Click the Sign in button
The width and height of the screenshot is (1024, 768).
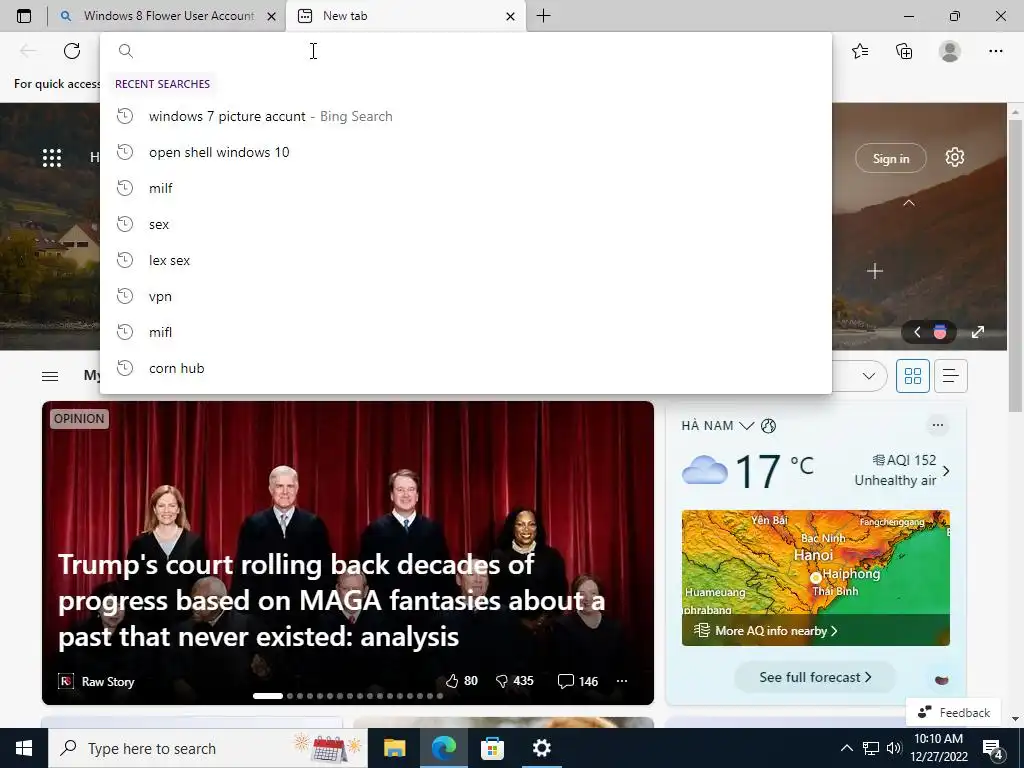(x=891, y=158)
